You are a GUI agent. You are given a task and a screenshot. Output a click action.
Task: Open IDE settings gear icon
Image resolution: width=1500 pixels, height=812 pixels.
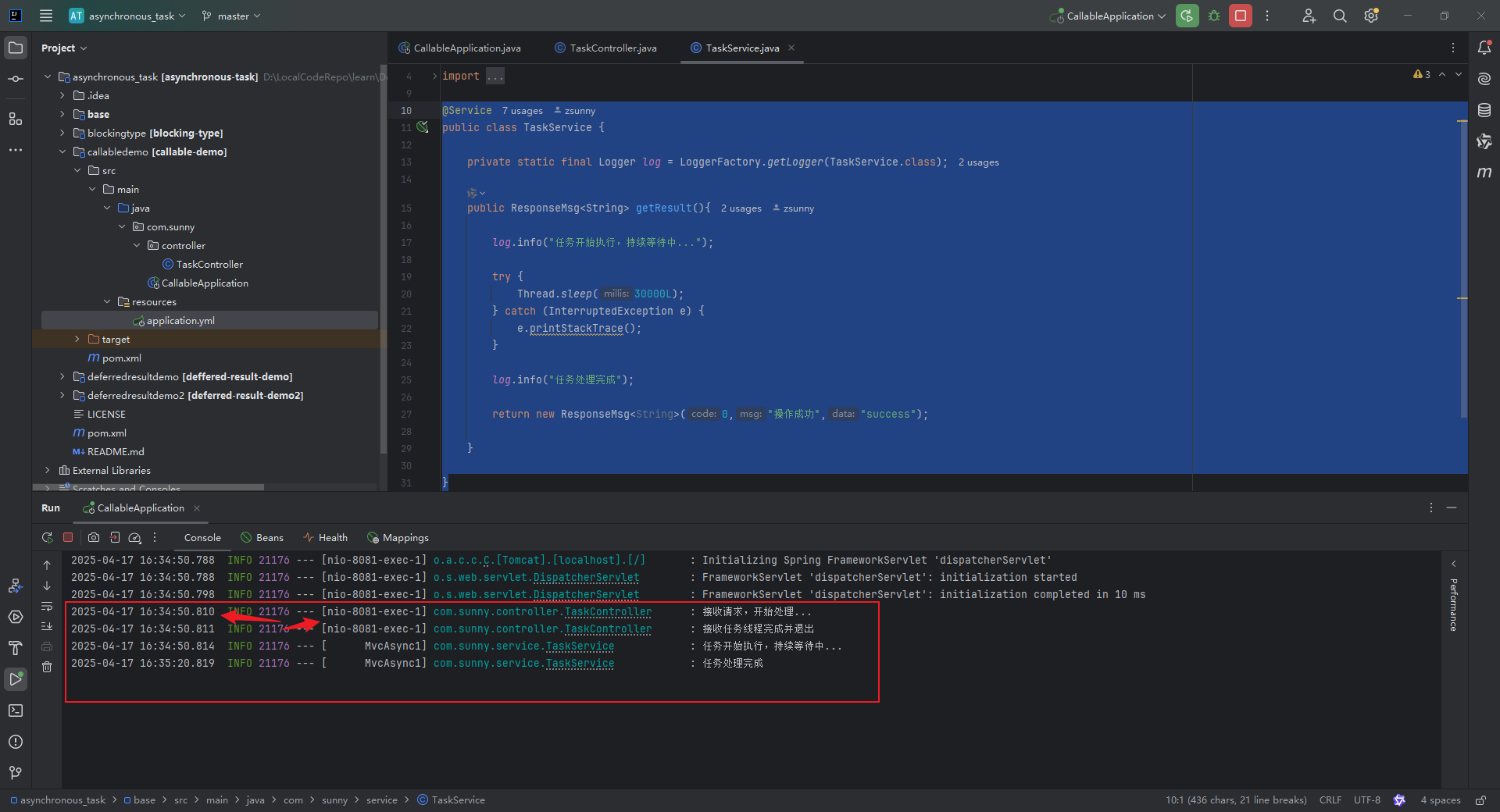(1371, 16)
